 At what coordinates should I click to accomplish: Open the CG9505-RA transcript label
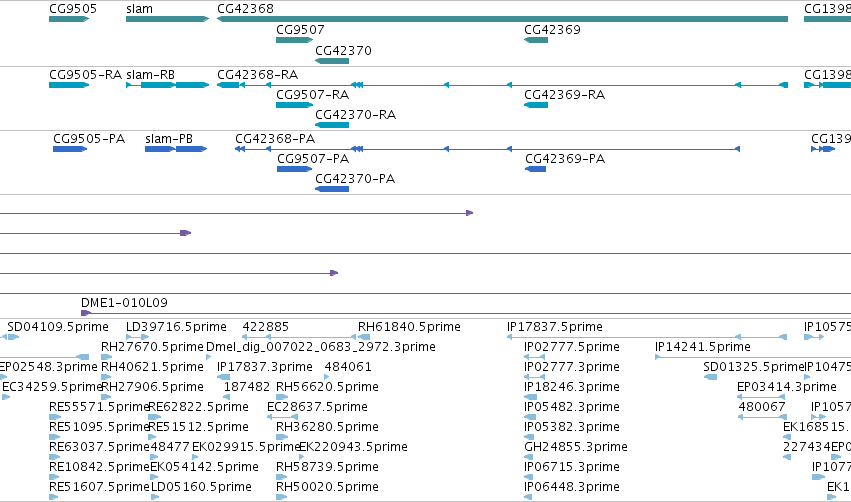85,75
